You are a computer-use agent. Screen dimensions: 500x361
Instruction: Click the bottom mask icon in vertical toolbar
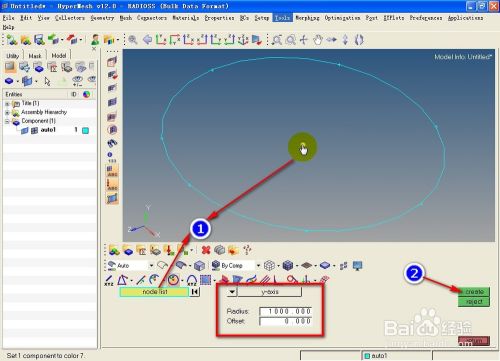[x=112, y=199]
